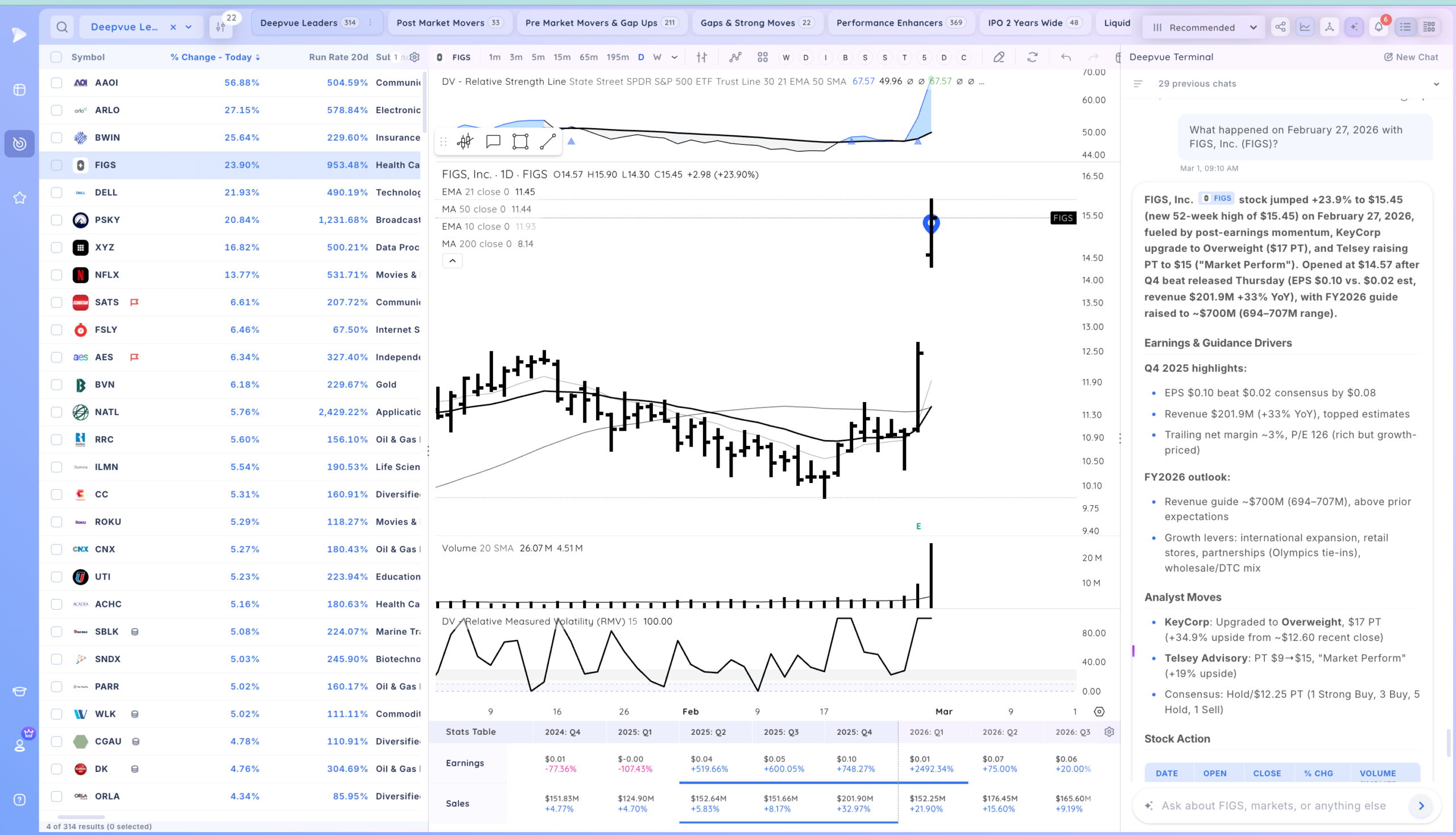Click the share icon in top toolbar
Screen dimensions: 1456x835
click(x=1280, y=27)
